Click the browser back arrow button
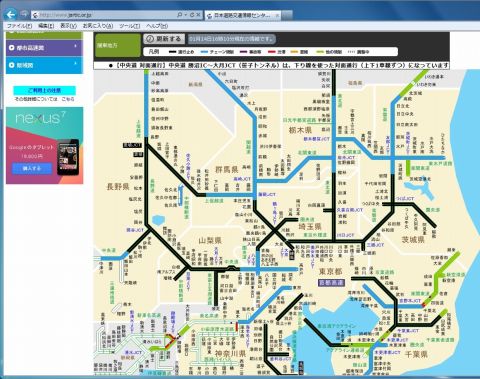 [x=11, y=14]
